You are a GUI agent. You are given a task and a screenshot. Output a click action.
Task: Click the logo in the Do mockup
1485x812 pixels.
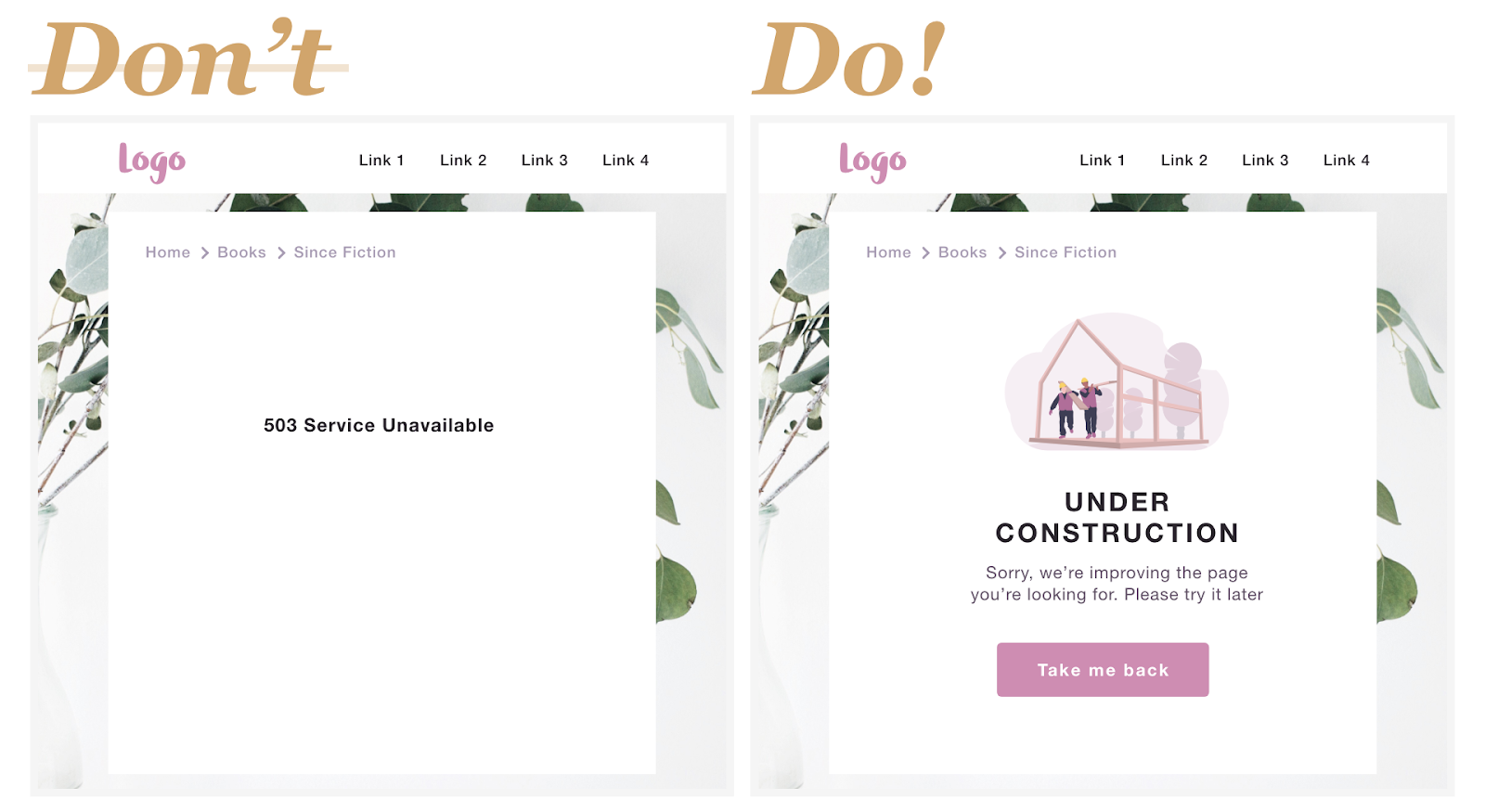coord(872,161)
